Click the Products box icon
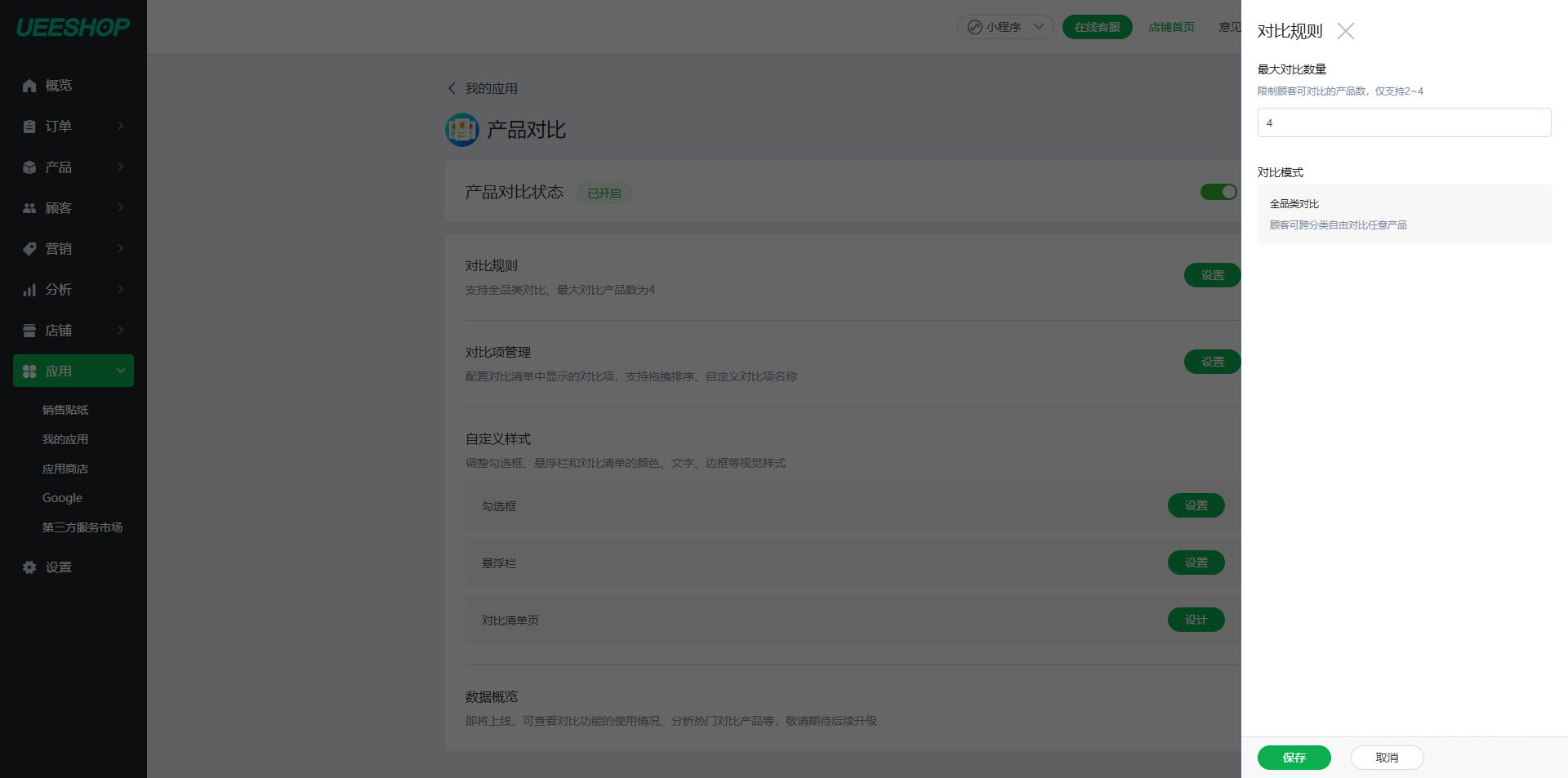The width and height of the screenshot is (1568, 778). (29, 167)
